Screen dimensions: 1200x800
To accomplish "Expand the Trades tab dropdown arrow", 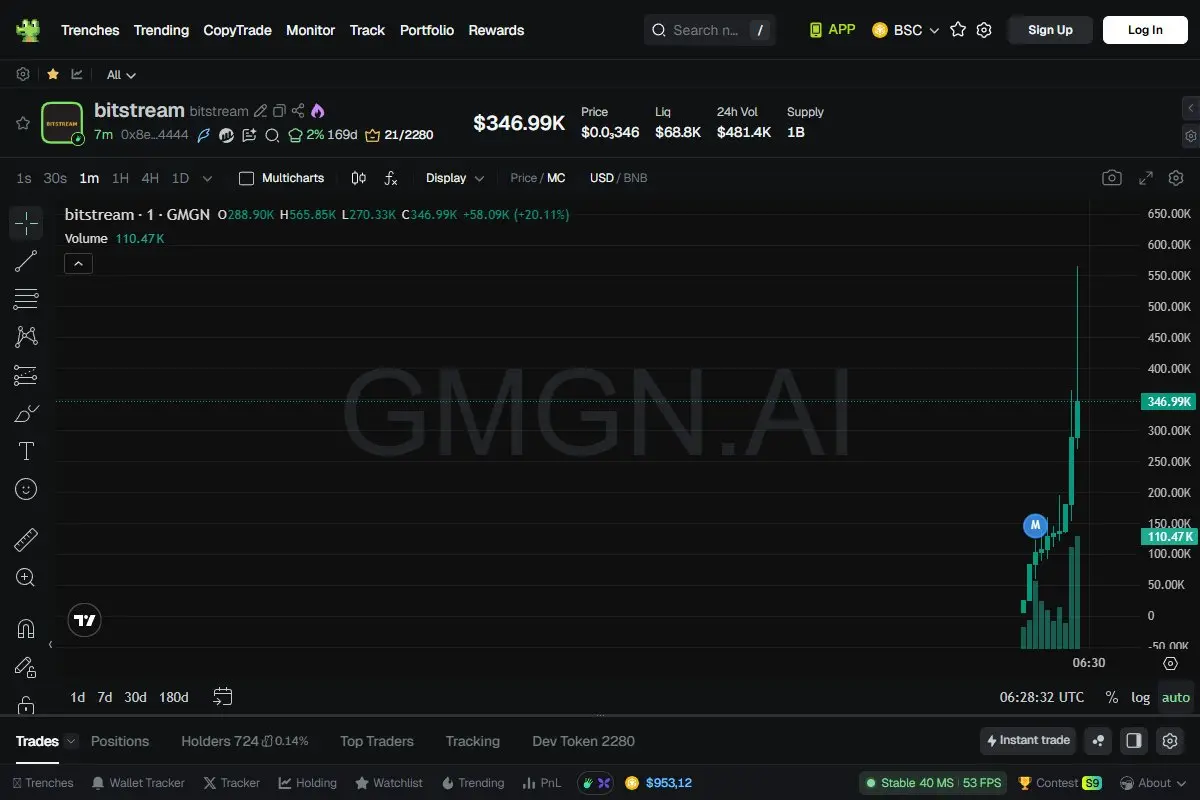I will pyautogui.click(x=71, y=741).
